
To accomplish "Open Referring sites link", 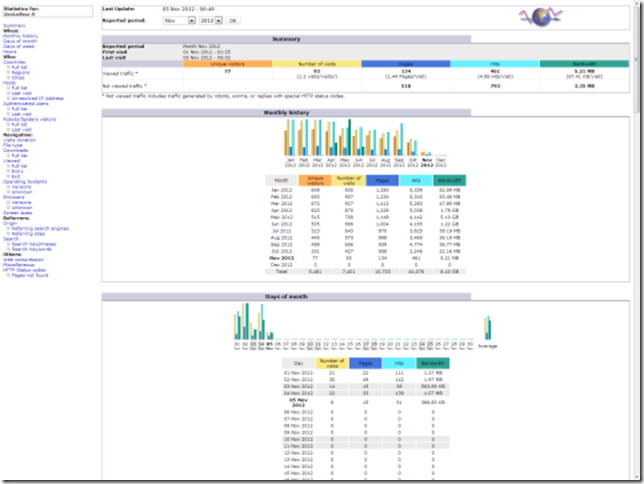I will (x=28, y=234).
